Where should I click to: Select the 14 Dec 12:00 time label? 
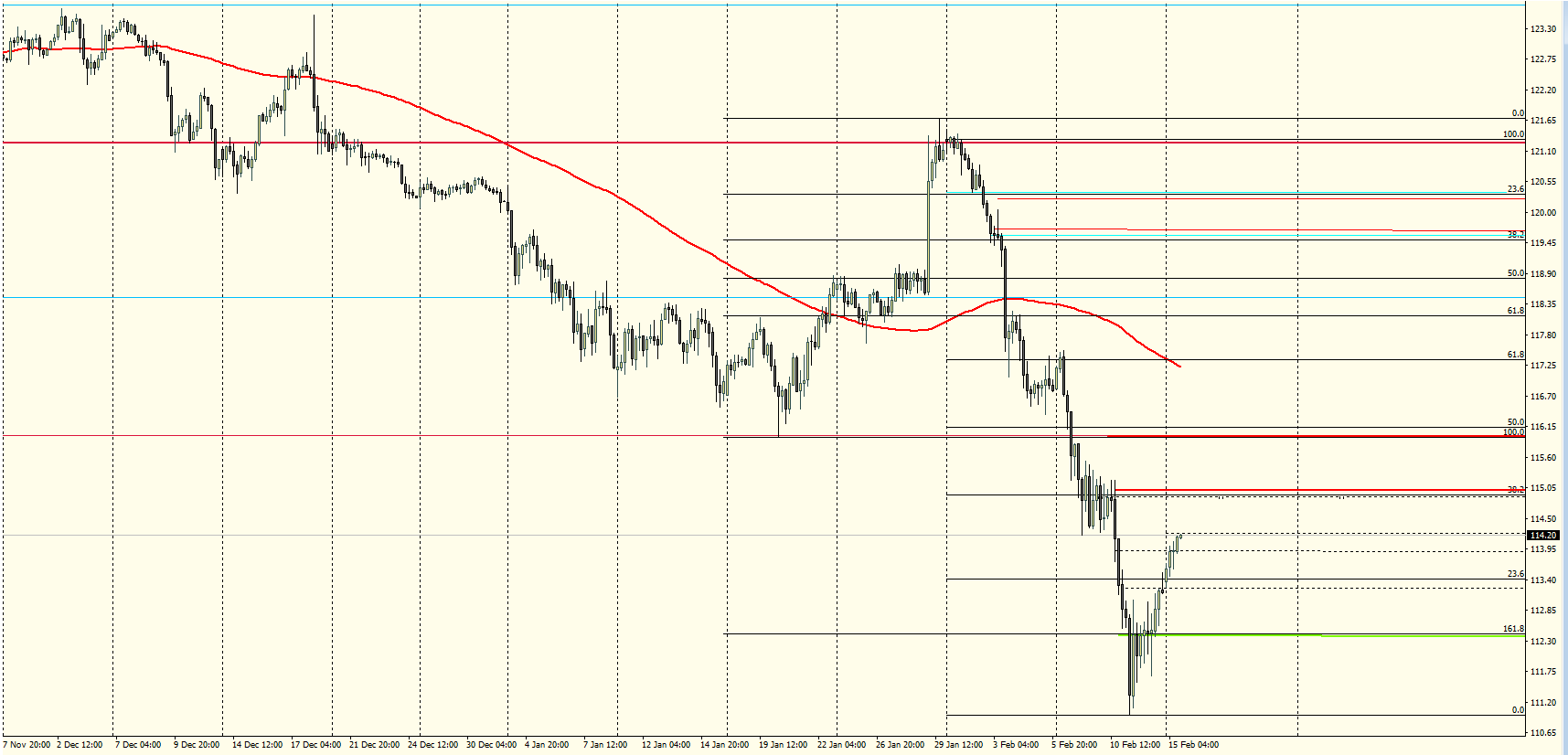[x=257, y=745]
